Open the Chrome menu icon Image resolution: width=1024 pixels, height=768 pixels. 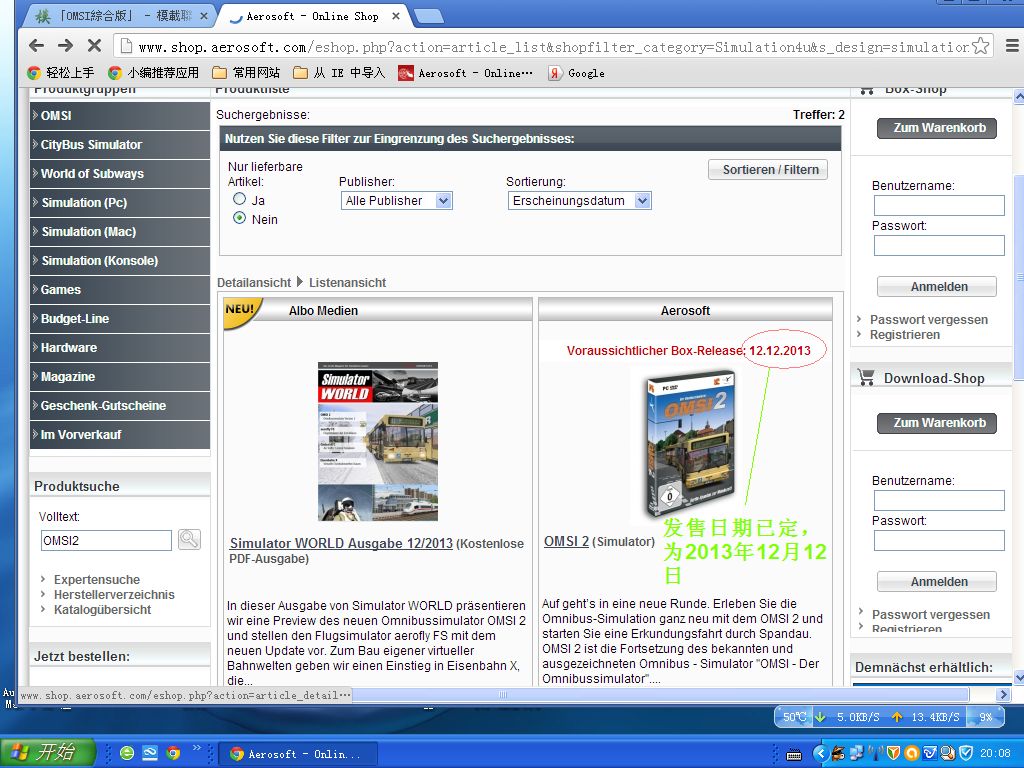click(1008, 46)
